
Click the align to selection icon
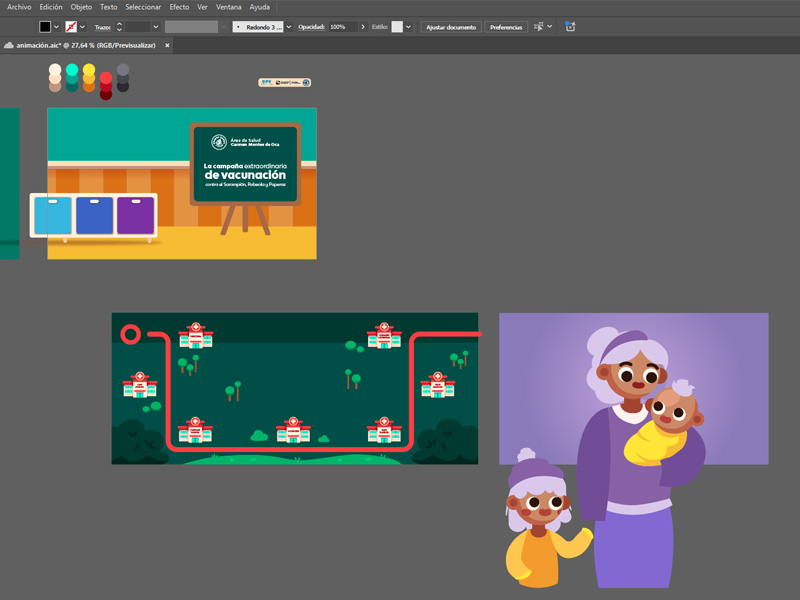539,27
